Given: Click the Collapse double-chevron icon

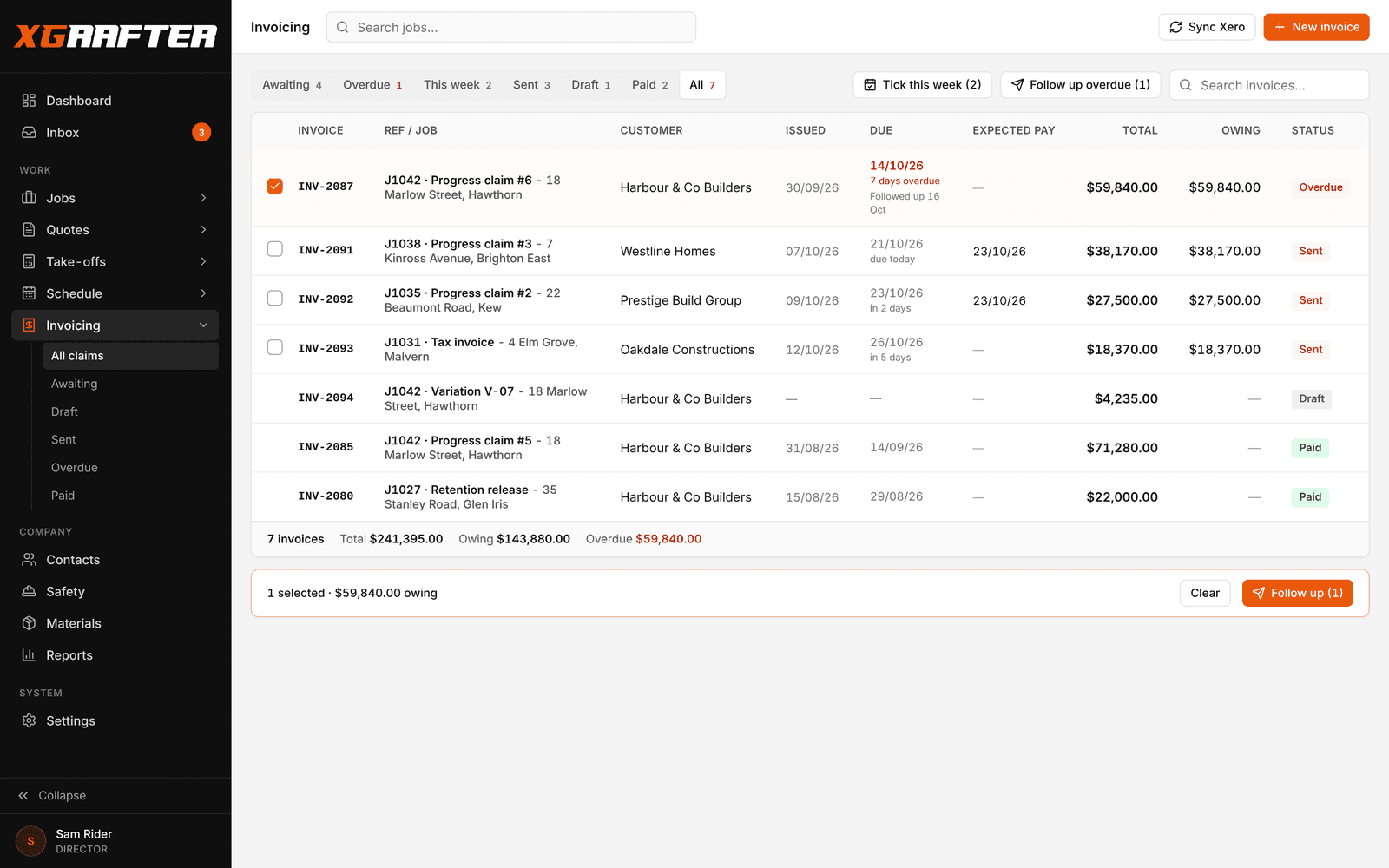Looking at the screenshot, I should (x=23, y=796).
